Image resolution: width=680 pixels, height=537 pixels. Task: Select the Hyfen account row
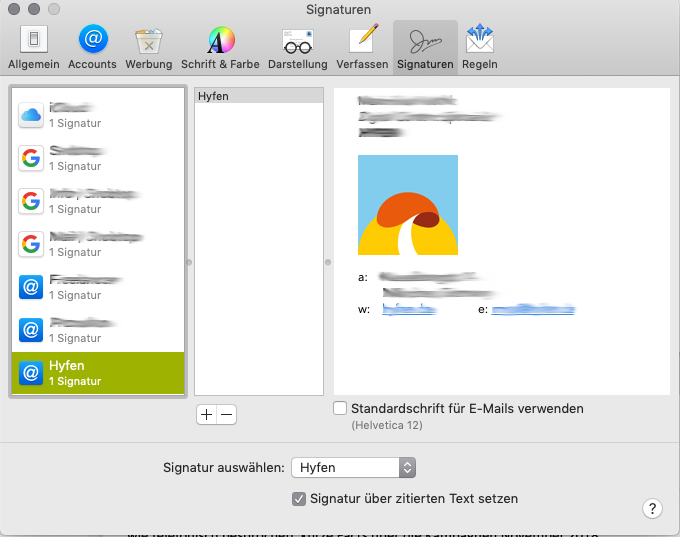pyautogui.click(x=98, y=373)
